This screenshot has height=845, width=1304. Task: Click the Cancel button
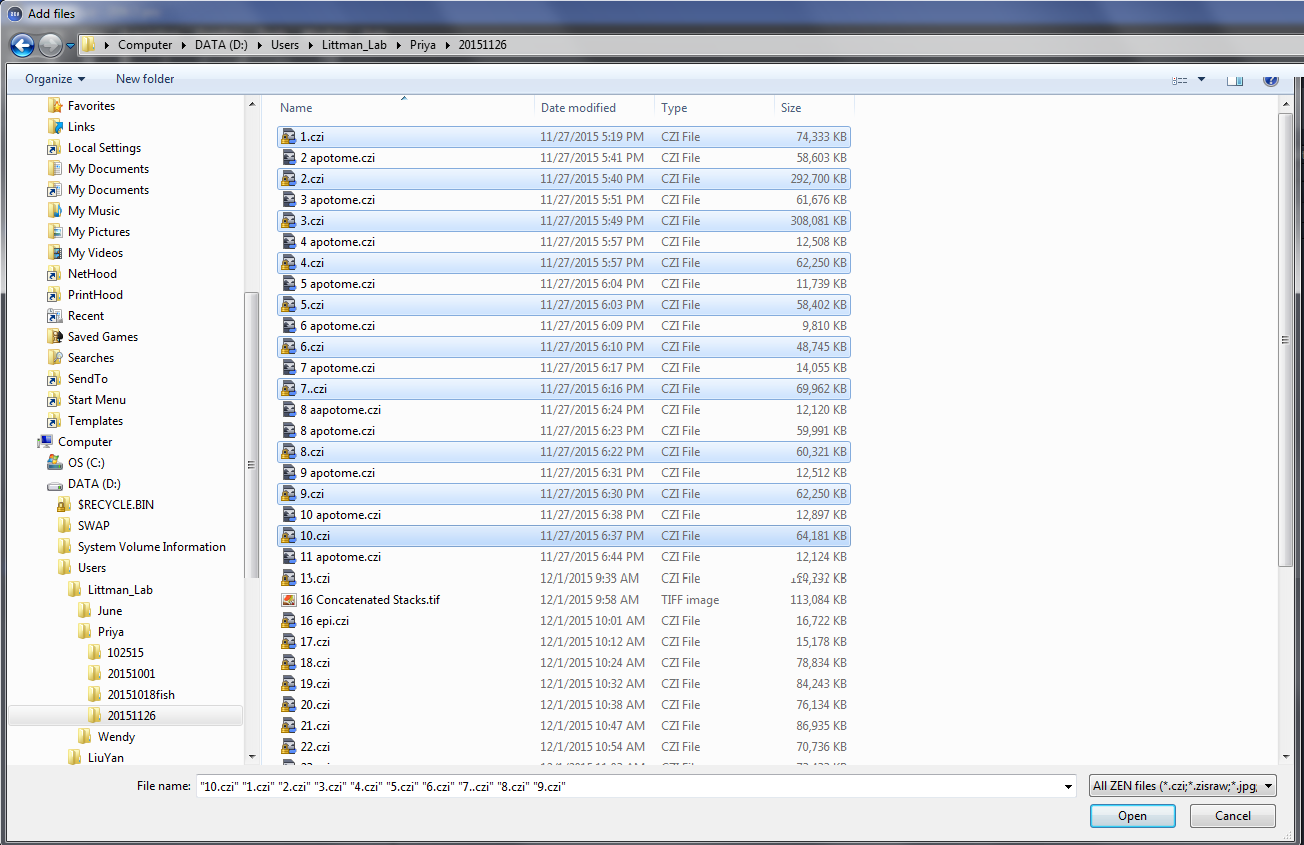(x=1232, y=816)
